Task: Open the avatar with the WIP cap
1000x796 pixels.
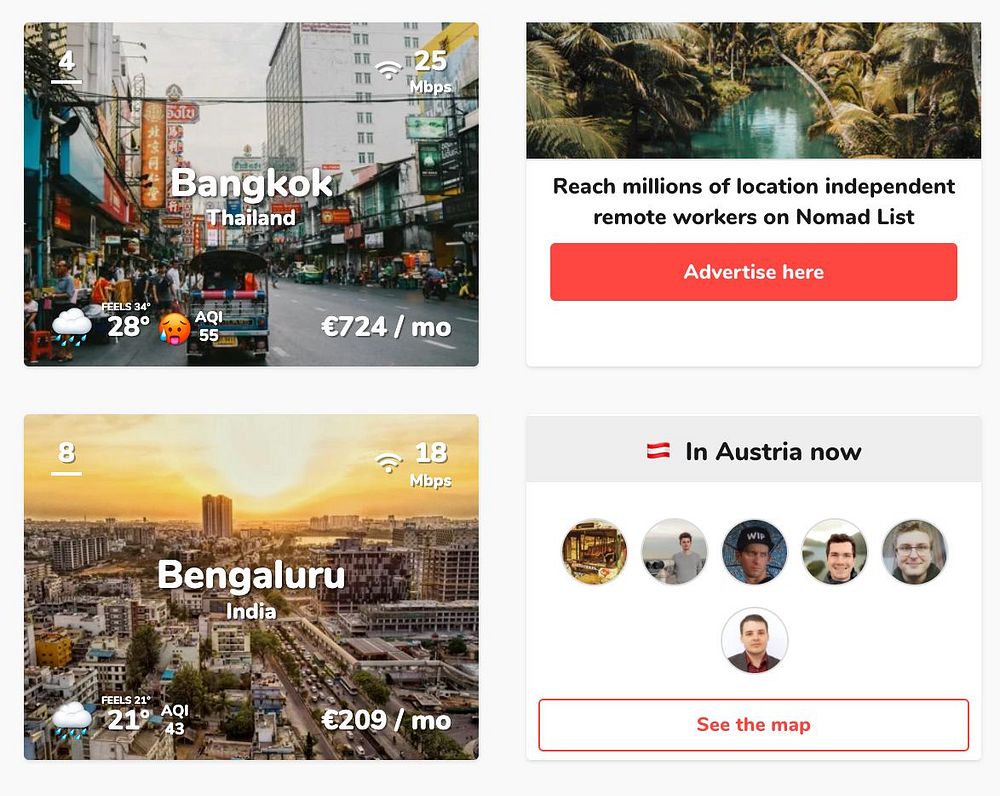Action: point(754,552)
